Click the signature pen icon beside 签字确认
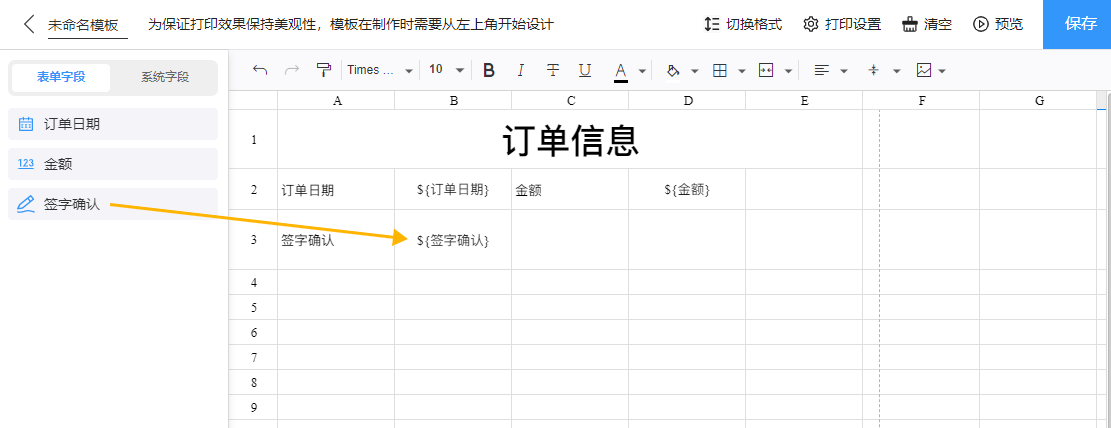 tap(26, 205)
